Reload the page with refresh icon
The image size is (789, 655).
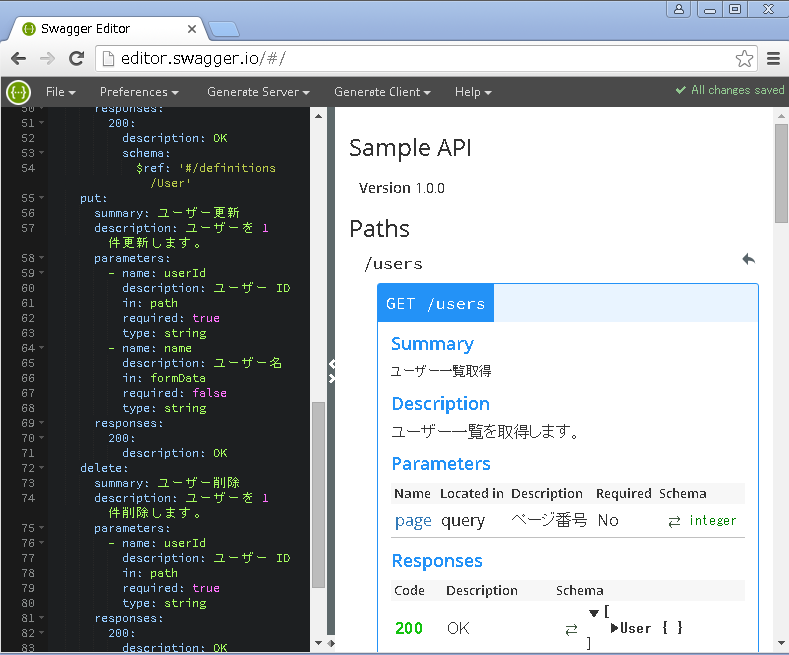76,59
